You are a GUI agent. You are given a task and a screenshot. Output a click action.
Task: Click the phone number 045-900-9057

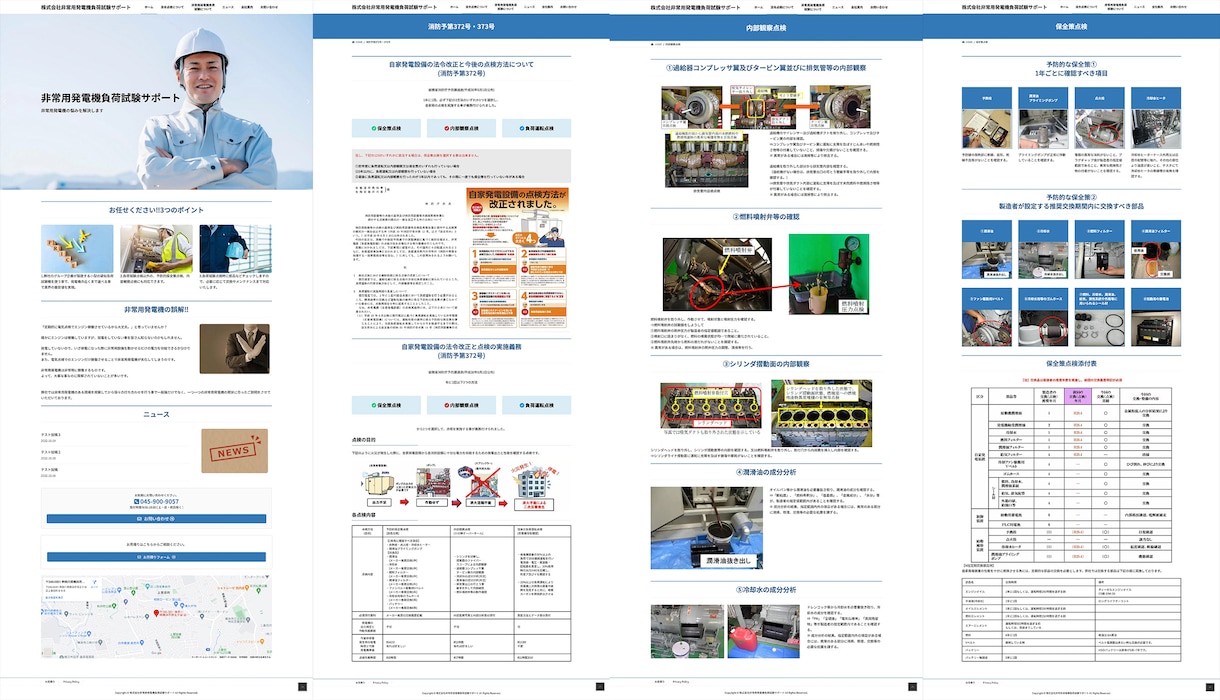pos(159,503)
